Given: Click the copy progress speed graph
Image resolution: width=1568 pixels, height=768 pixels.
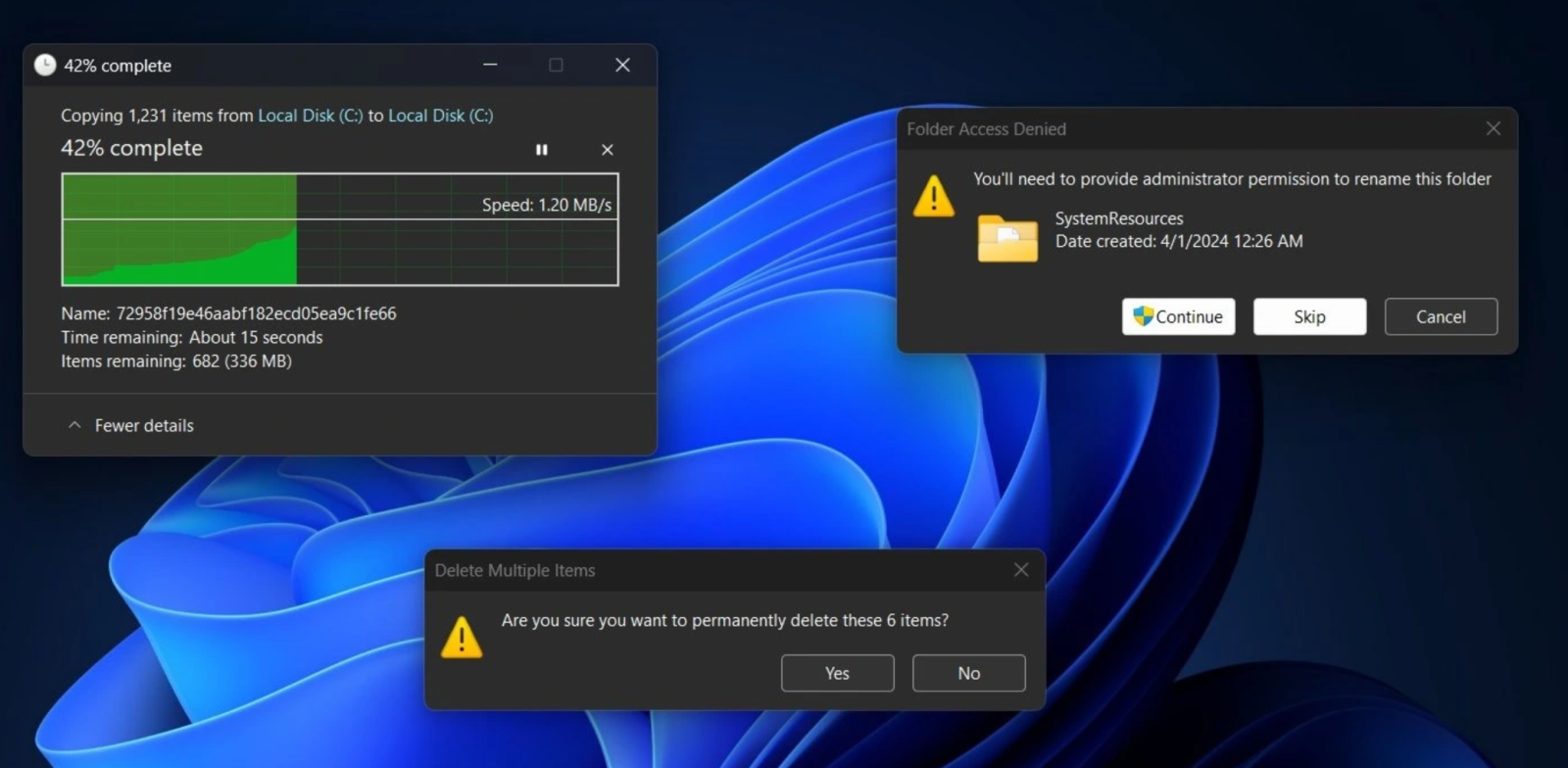Looking at the screenshot, I should point(340,229).
